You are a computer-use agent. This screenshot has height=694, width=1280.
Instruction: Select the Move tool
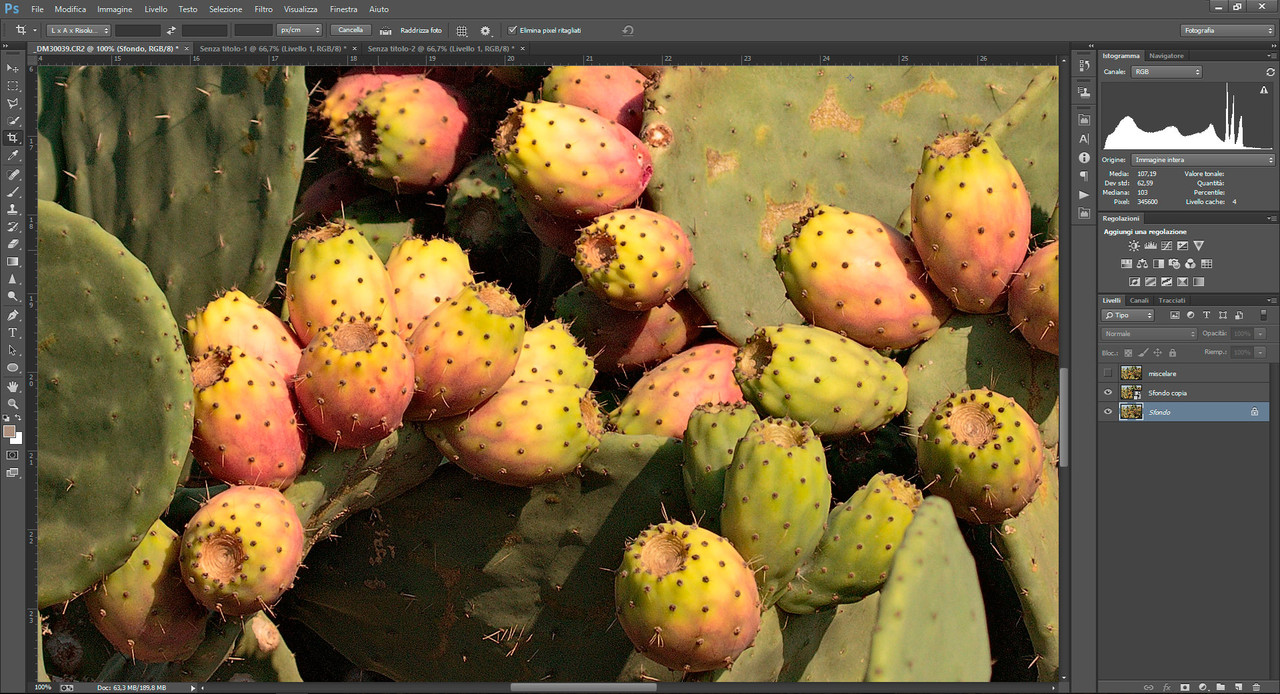point(13,68)
